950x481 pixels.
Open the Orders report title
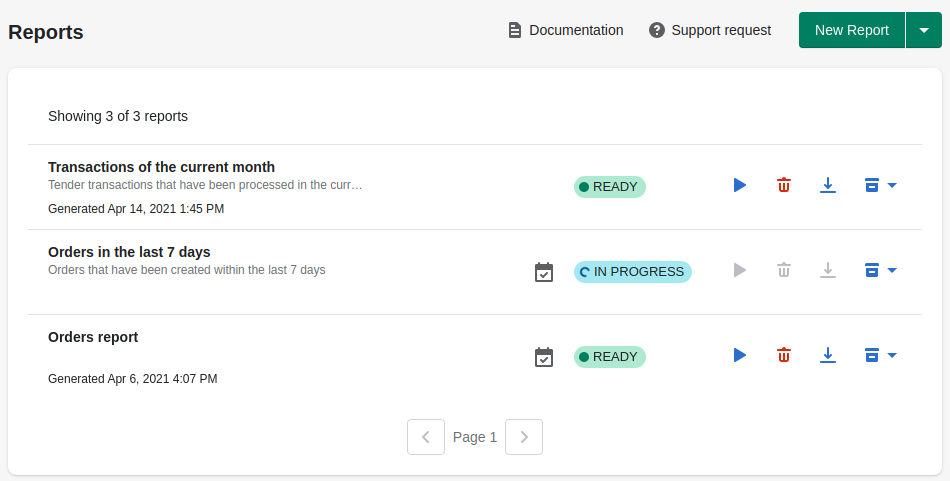click(93, 337)
